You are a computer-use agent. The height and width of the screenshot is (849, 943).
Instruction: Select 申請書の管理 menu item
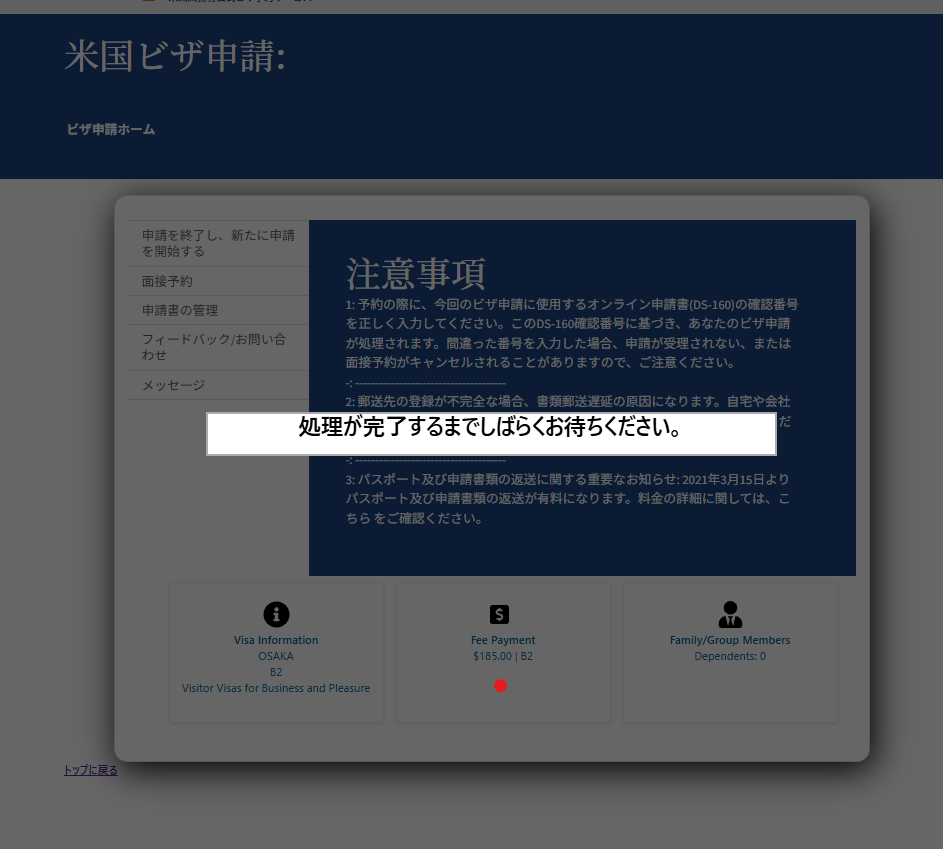[x=180, y=311]
